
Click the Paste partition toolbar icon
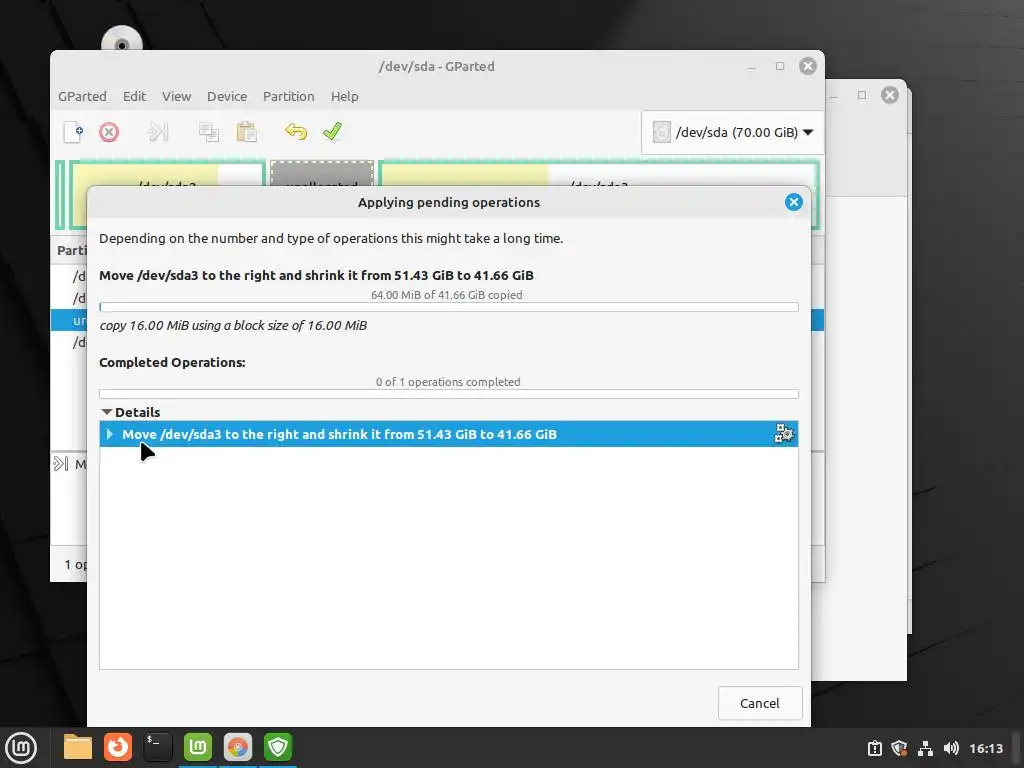click(246, 132)
